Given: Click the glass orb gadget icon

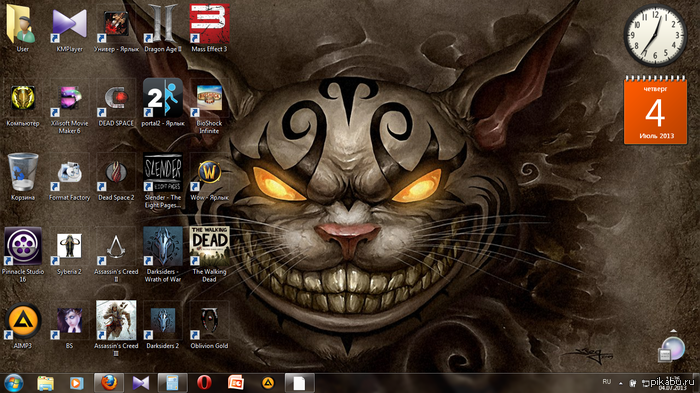Looking at the screenshot, I should click(x=672, y=349).
